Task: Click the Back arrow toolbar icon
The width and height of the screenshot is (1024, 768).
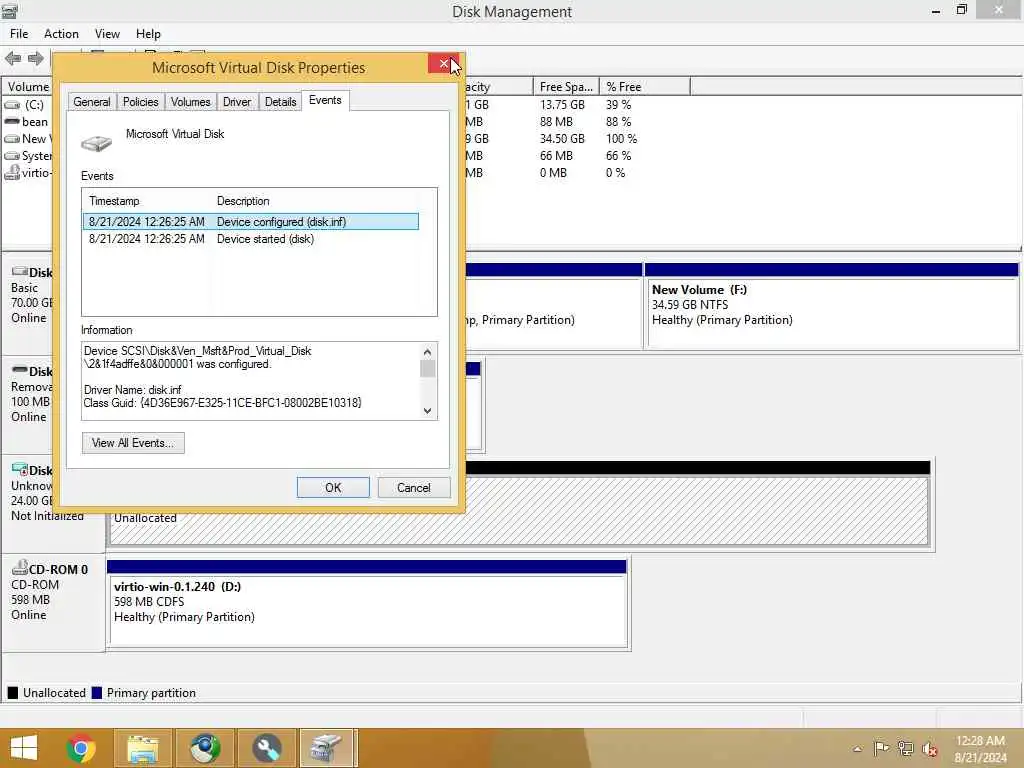Action: 13,59
